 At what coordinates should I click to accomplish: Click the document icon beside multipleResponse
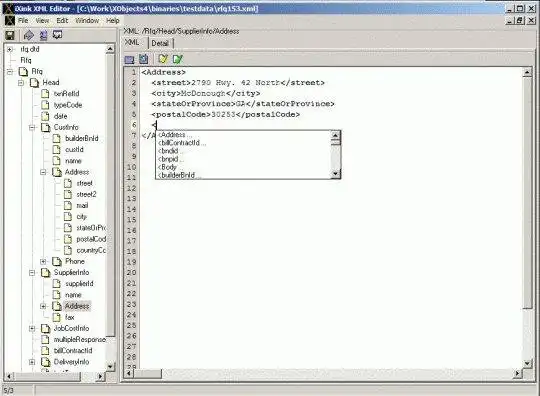[45, 339]
